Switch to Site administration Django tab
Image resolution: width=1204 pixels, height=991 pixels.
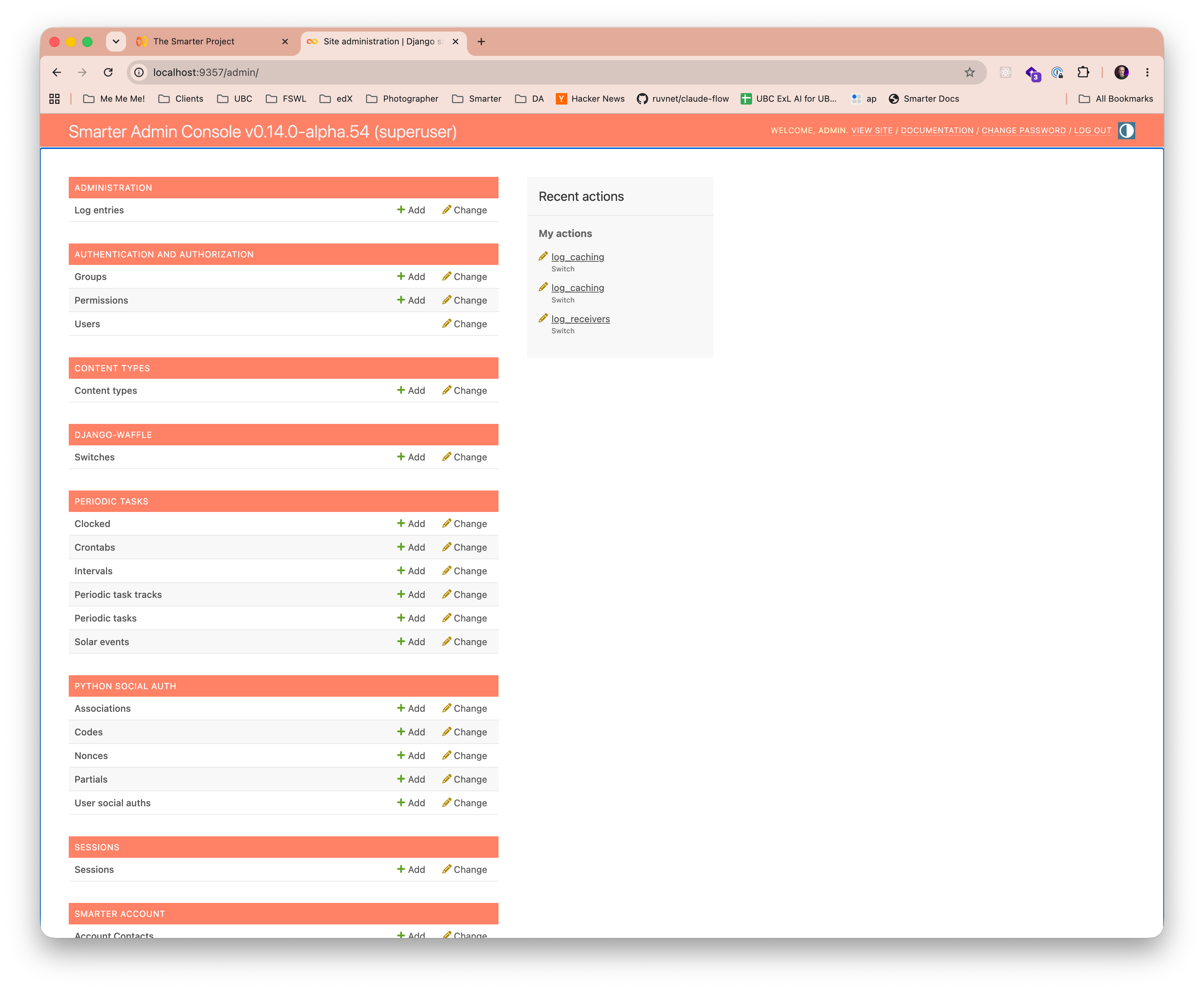tap(382, 42)
